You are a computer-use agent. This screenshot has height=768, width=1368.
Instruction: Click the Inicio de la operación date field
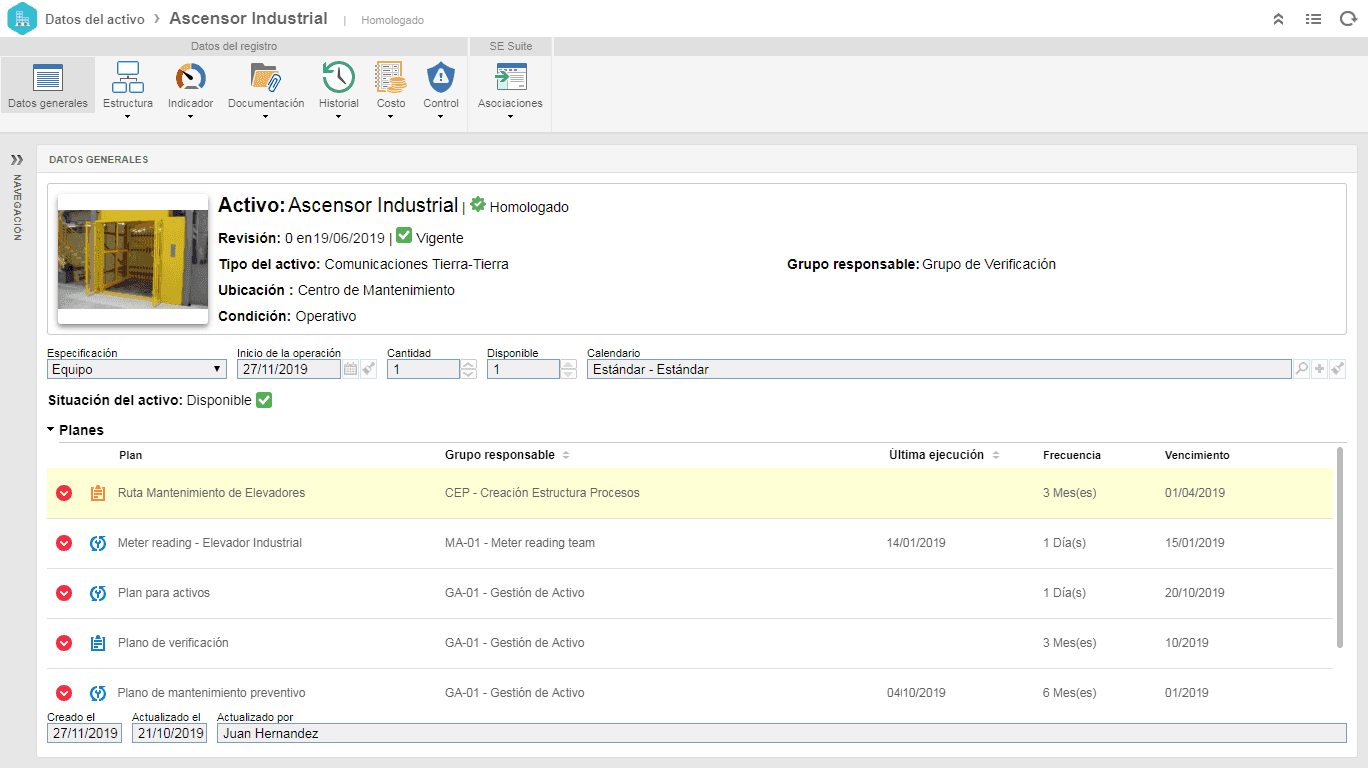pyautogui.click(x=289, y=369)
